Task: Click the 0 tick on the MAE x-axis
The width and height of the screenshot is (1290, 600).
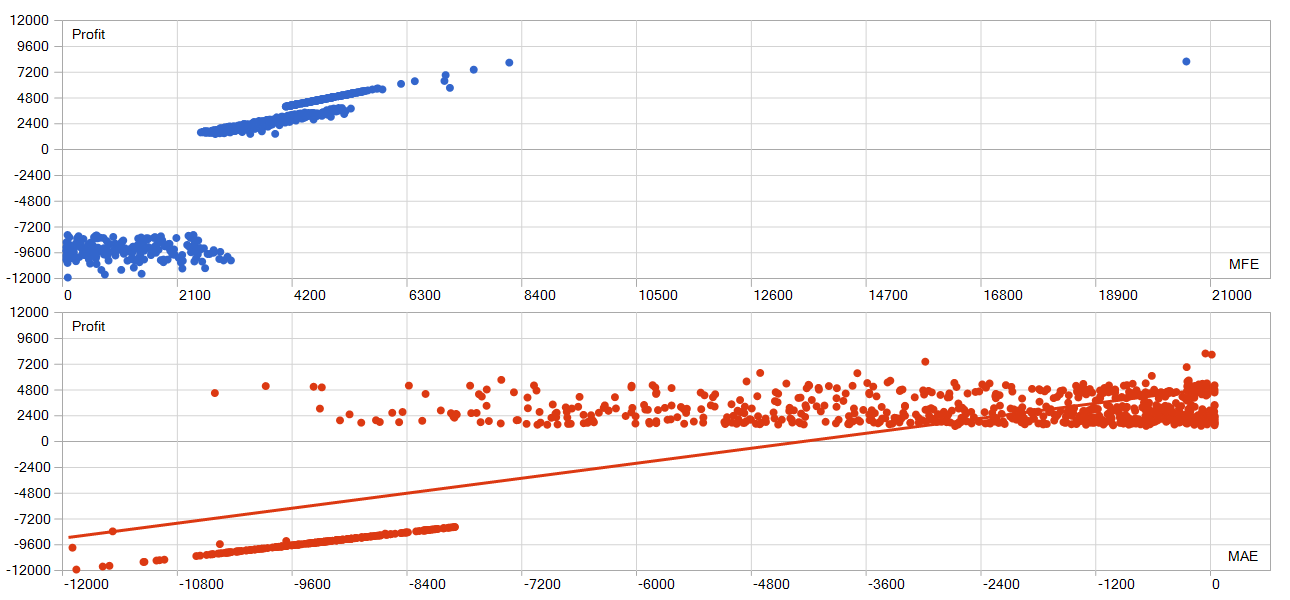Action: (1214, 587)
